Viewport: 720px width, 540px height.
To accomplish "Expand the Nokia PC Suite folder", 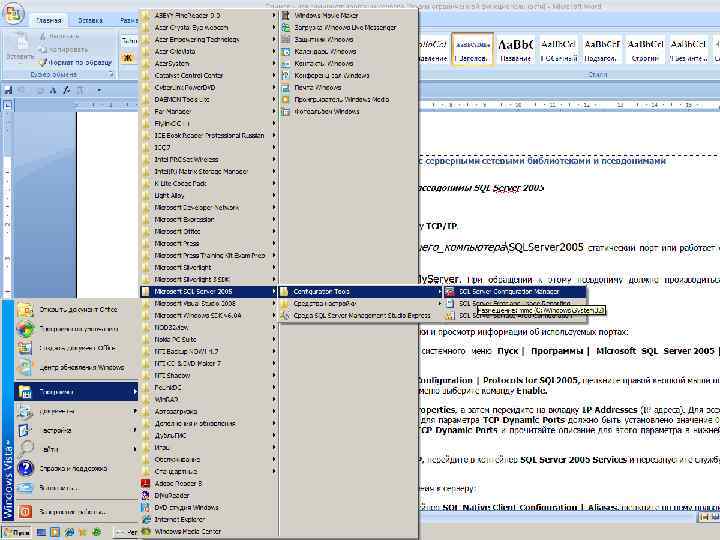I will pyautogui.click(x=209, y=339).
